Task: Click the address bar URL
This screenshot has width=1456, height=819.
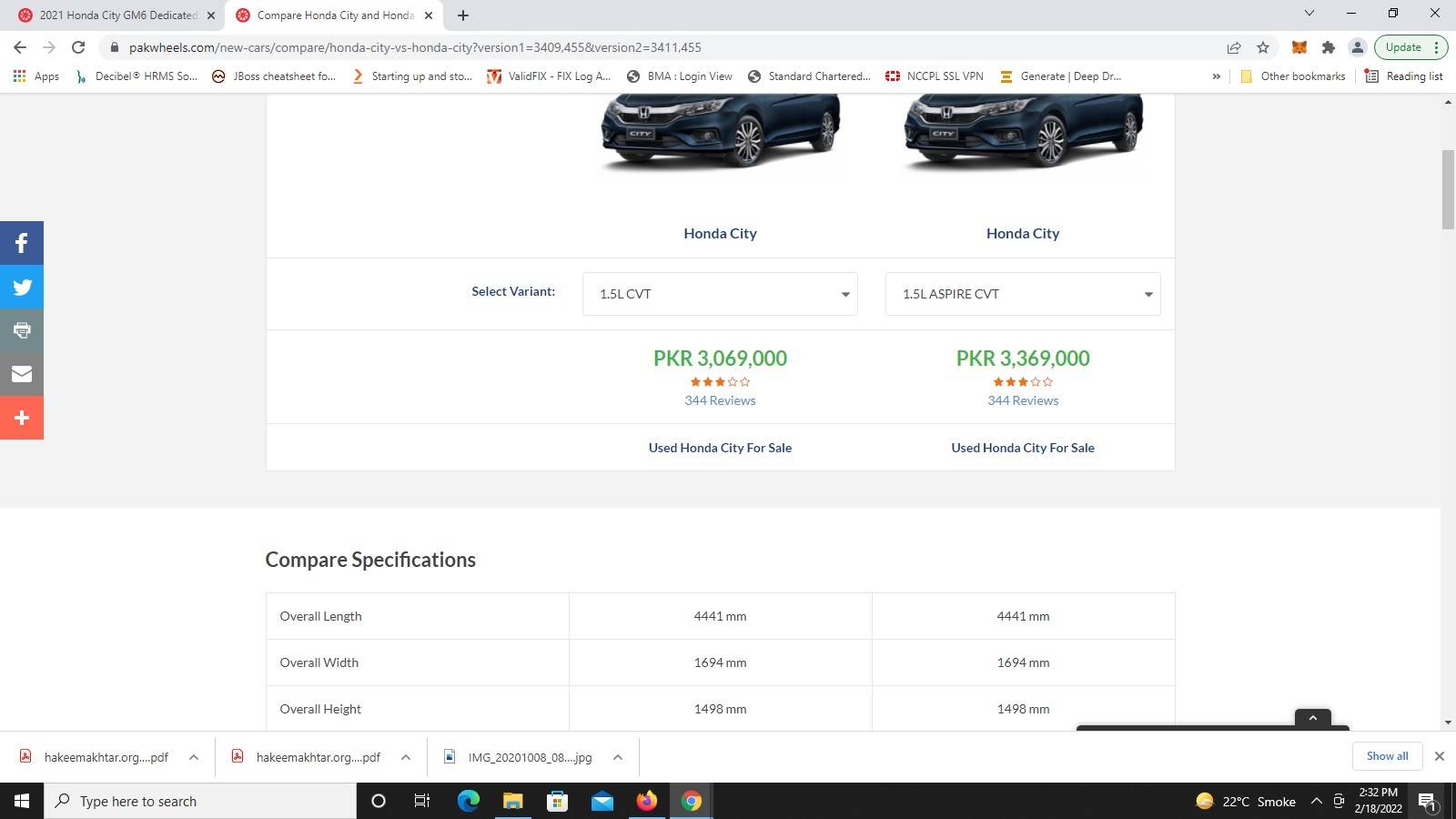Action: (x=415, y=47)
